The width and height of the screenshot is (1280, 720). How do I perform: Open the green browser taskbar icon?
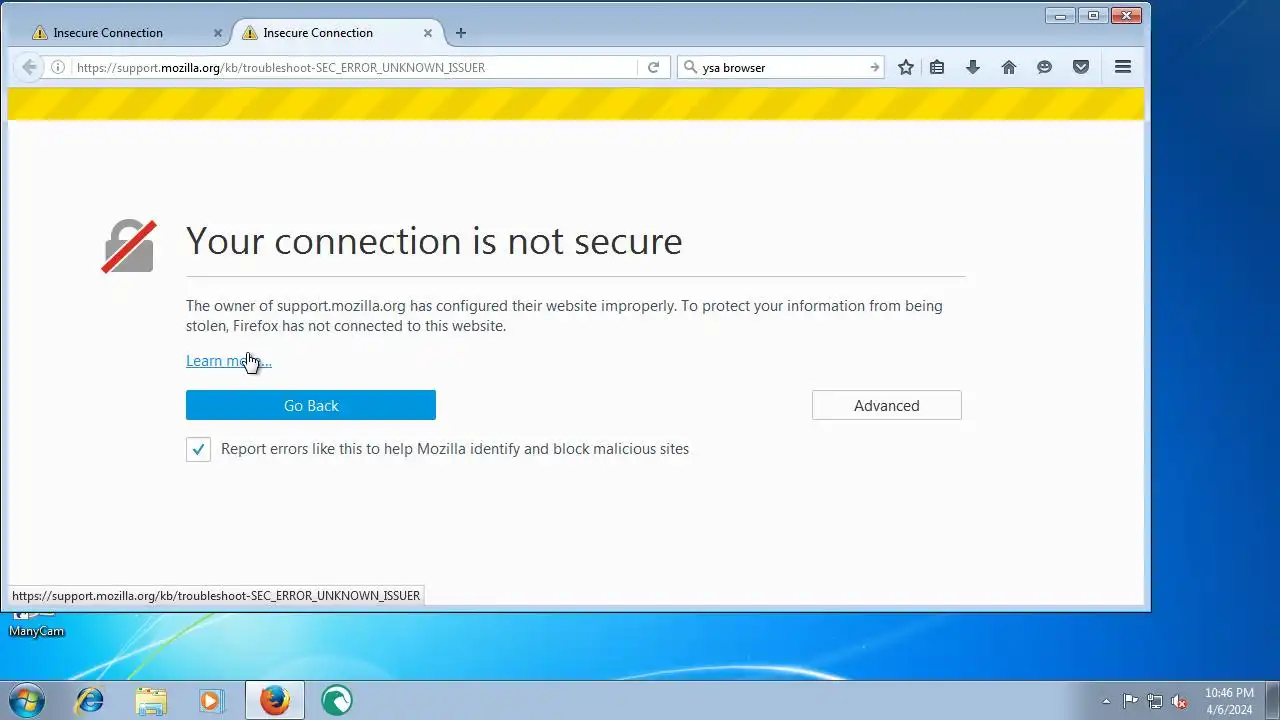pos(337,700)
